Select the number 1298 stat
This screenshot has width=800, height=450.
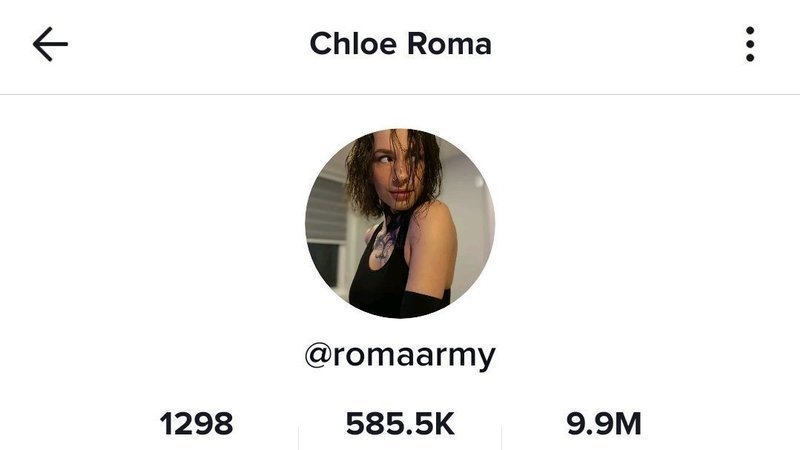coord(196,423)
